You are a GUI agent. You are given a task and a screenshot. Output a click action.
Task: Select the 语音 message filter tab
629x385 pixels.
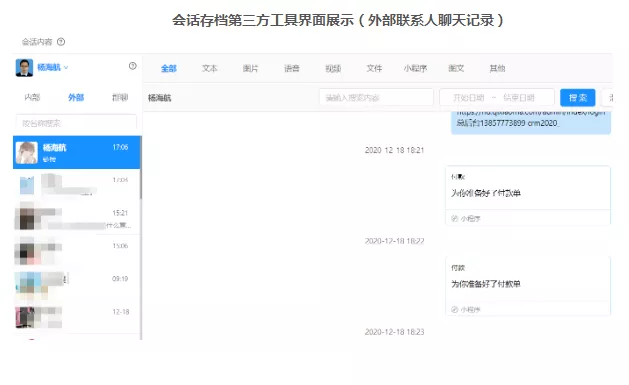(x=292, y=69)
